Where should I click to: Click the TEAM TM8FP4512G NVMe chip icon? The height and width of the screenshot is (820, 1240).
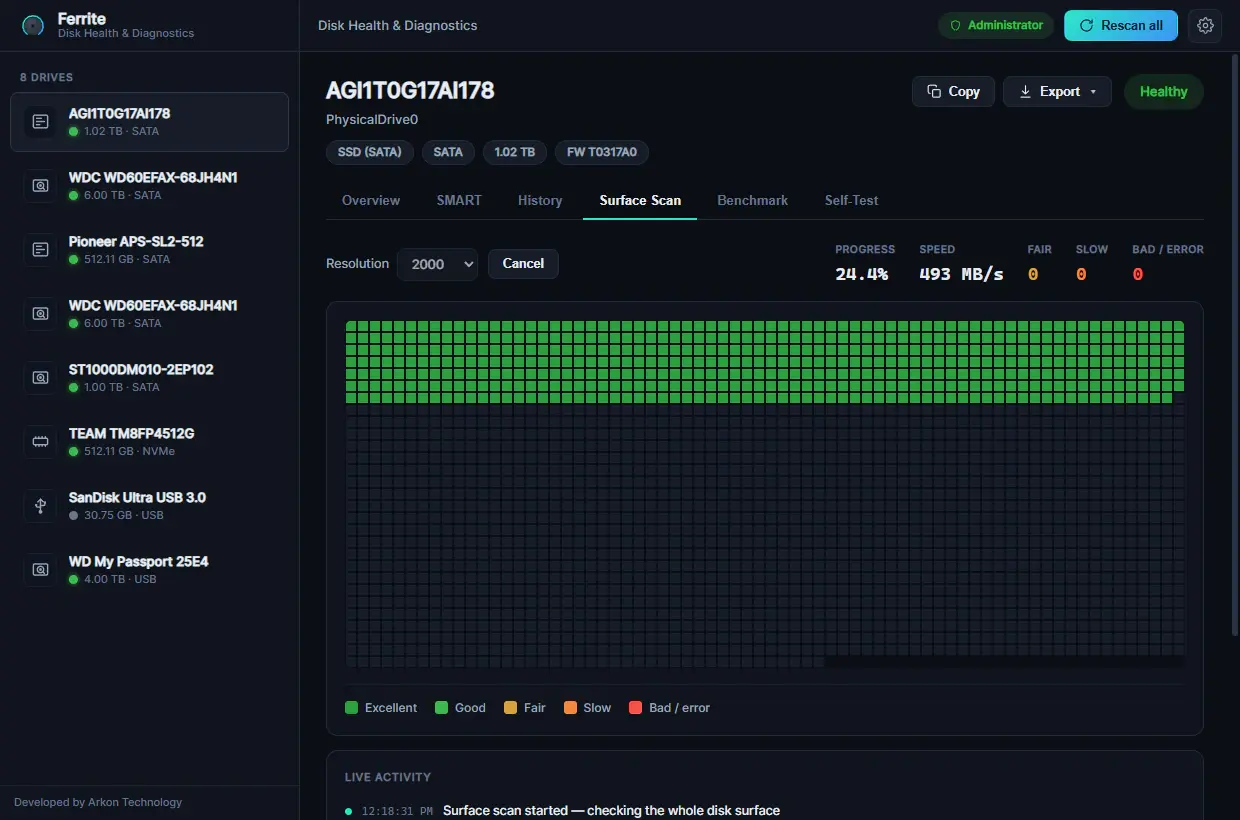click(40, 442)
